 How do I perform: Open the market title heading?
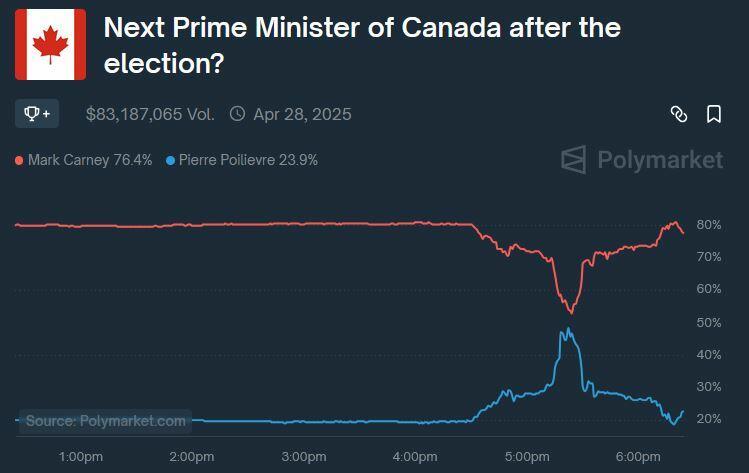pyautogui.click(x=362, y=45)
